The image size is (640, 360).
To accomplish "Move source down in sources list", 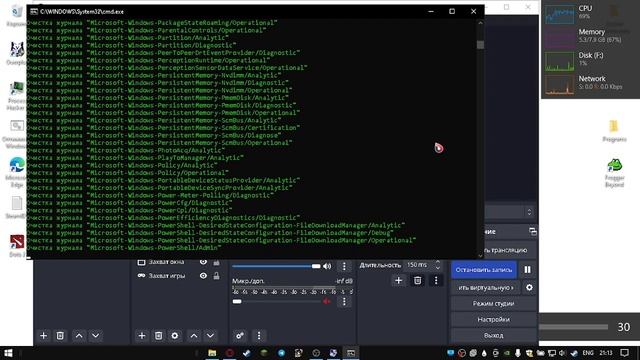I will click(210, 336).
